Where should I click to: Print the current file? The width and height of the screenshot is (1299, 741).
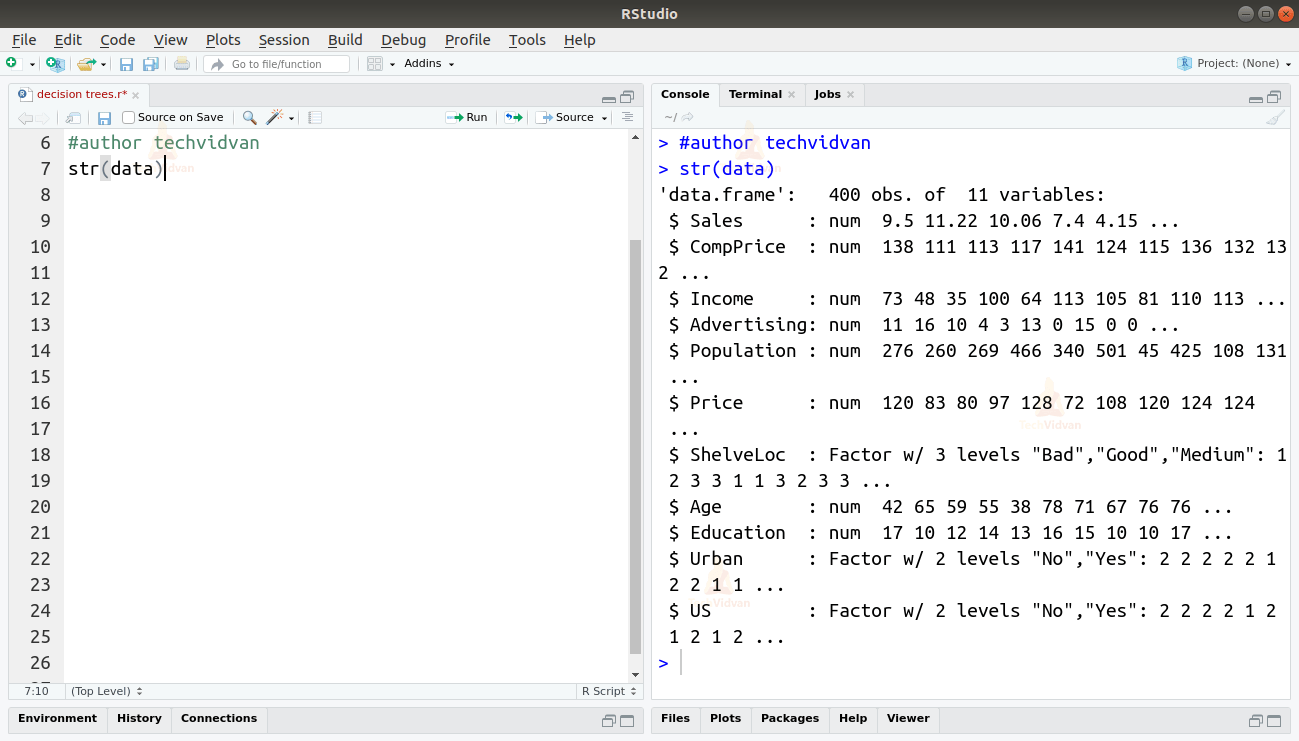(x=183, y=63)
